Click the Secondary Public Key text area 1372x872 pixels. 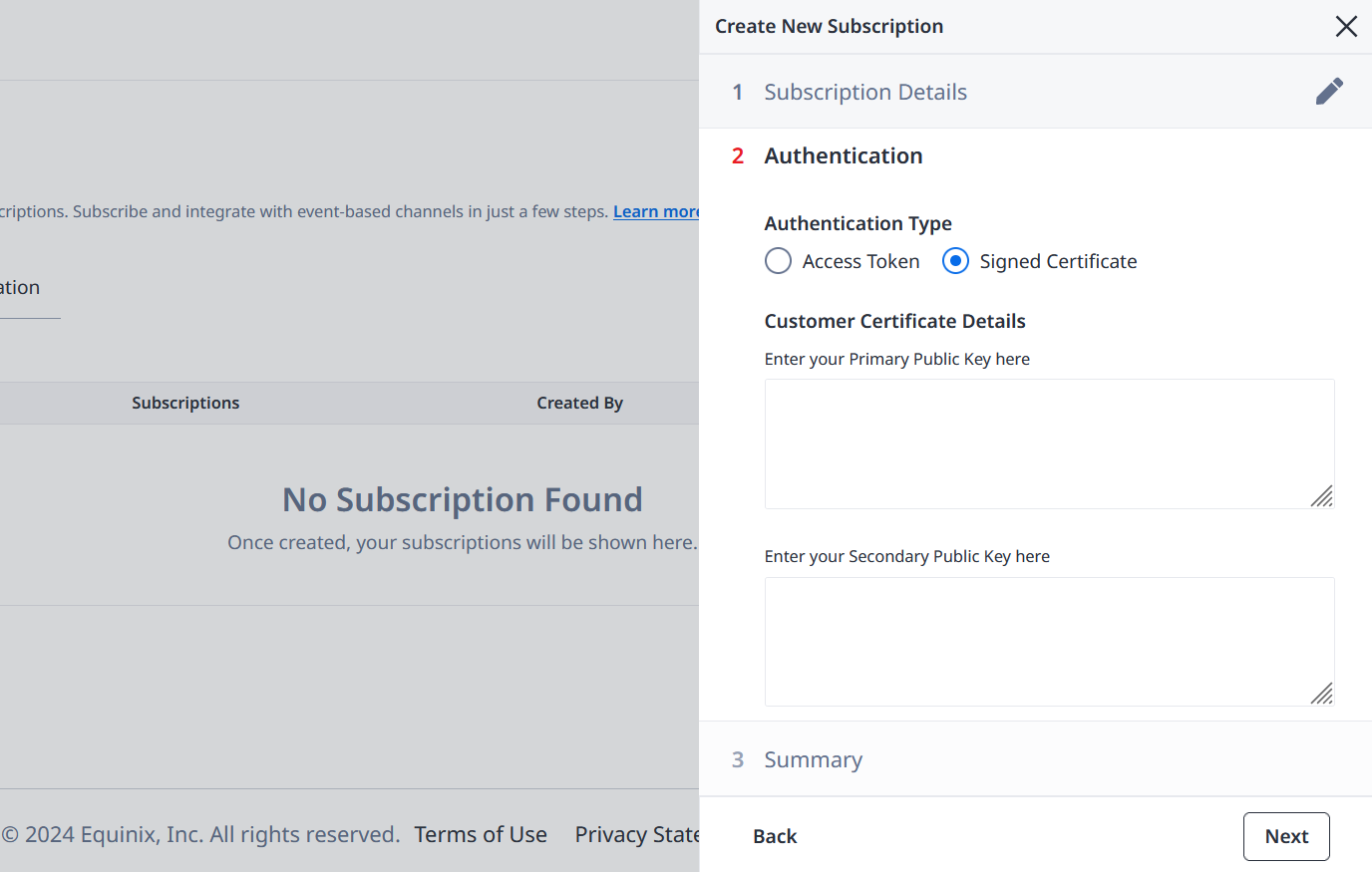coord(1049,642)
